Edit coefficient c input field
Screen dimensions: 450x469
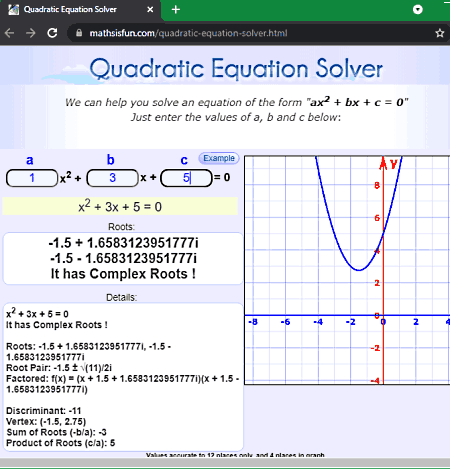click(186, 178)
